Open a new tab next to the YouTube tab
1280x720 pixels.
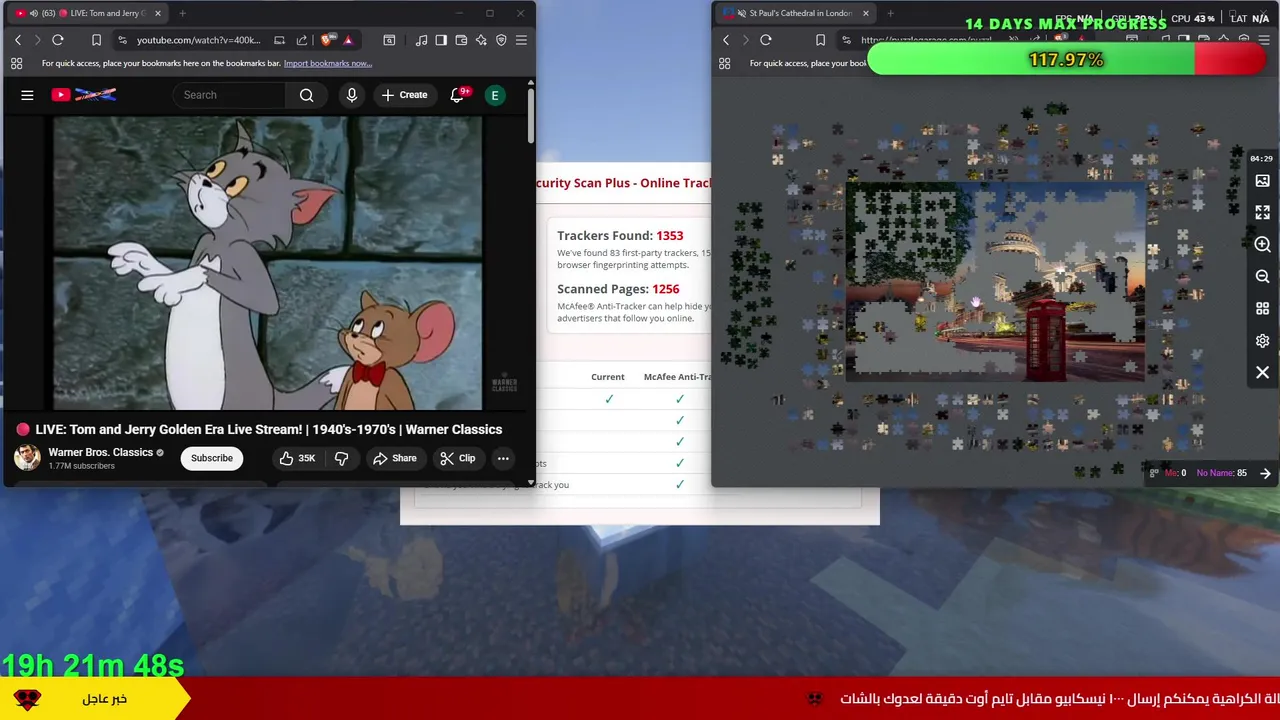coord(184,13)
